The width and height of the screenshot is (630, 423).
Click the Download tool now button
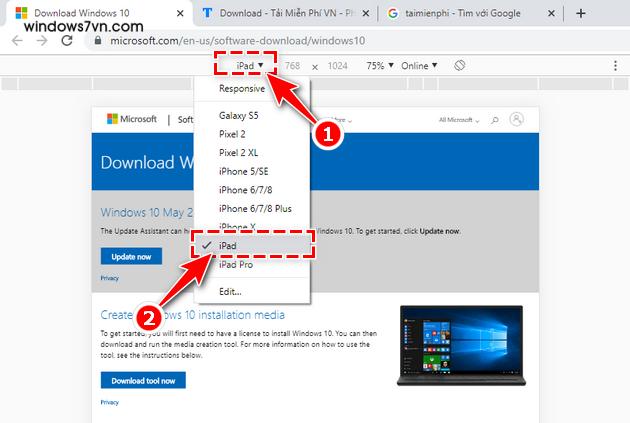tap(143, 380)
